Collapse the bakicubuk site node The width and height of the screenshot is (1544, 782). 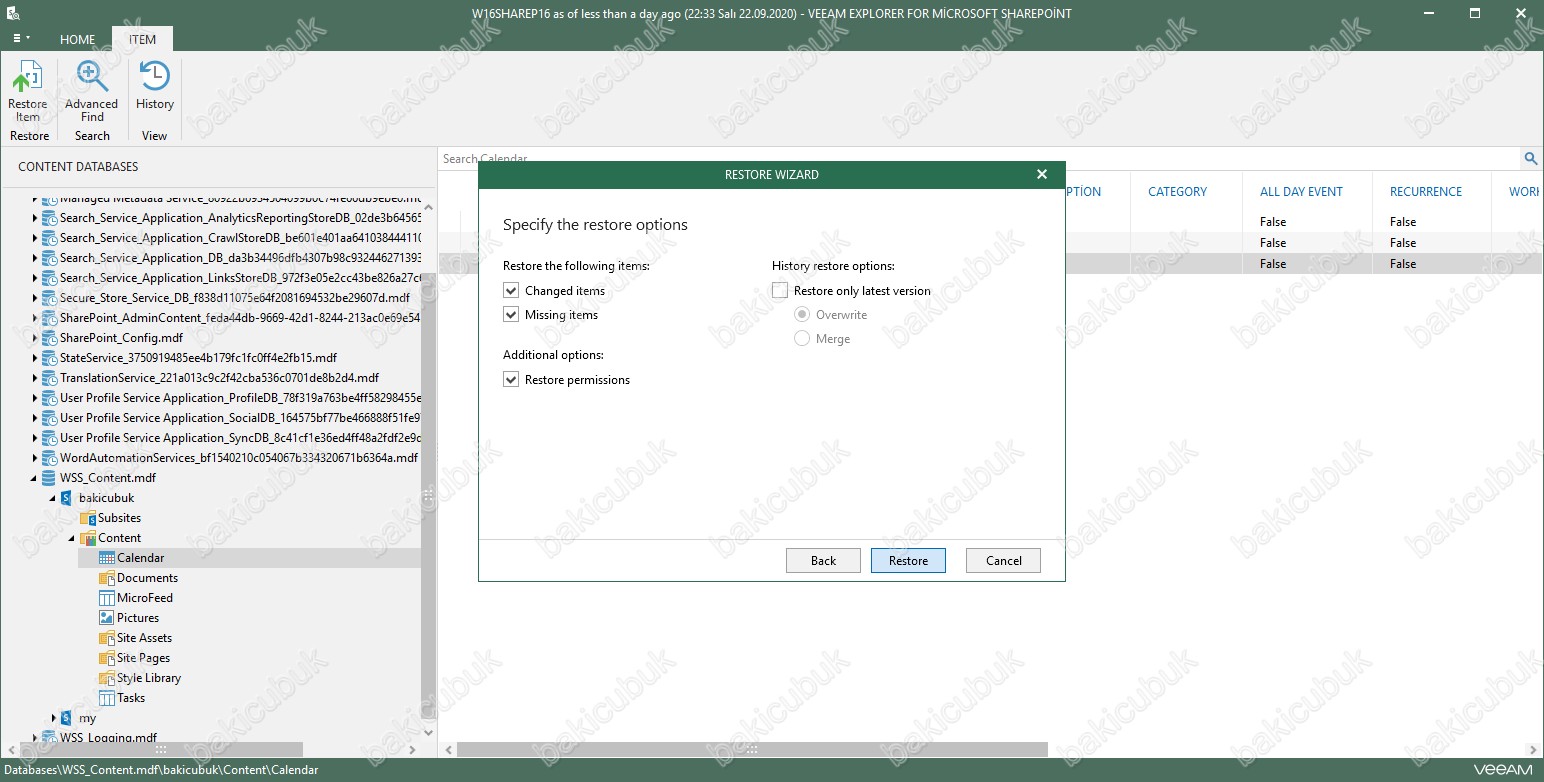tap(53, 498)
